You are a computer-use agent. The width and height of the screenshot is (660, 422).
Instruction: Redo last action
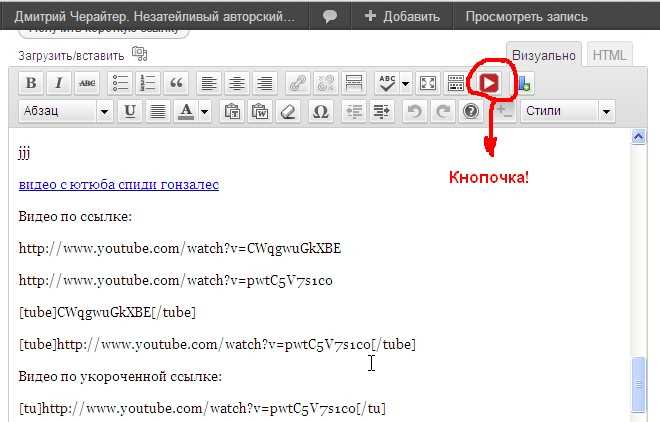pos(442,111)
